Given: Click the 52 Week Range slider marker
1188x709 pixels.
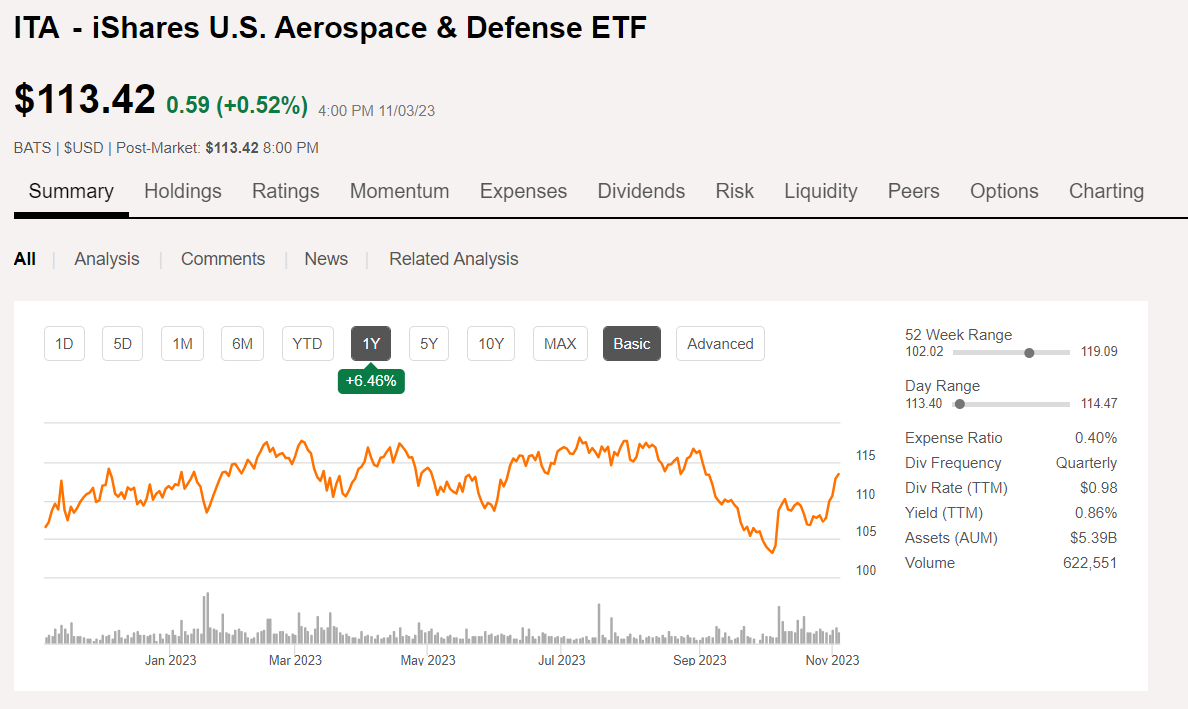Looking at the screenshot, I should tap(1029, 352).
